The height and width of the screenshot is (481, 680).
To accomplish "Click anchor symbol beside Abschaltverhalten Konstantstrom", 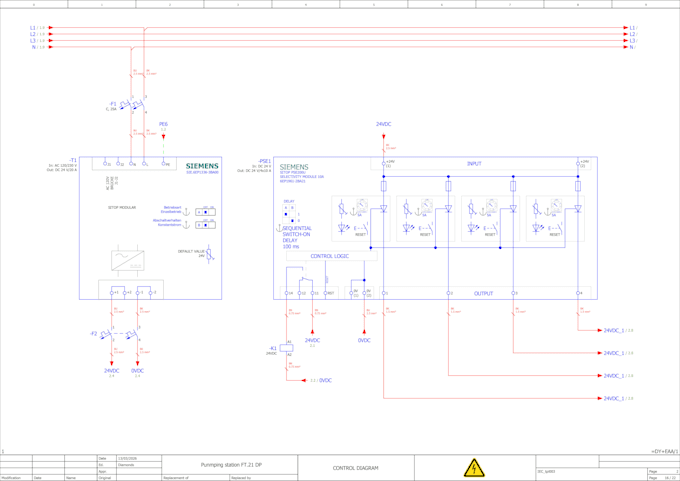I will (186, 225).
